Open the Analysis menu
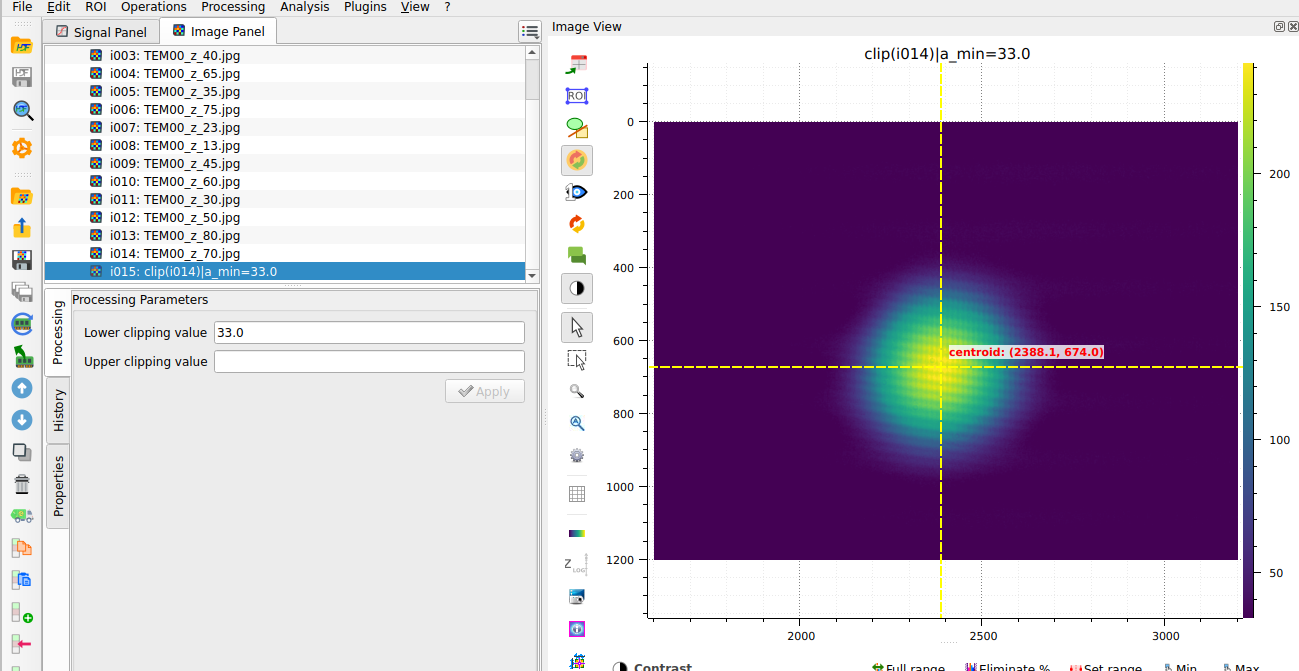Screen dimensions: 1299x671 (305, 7)
